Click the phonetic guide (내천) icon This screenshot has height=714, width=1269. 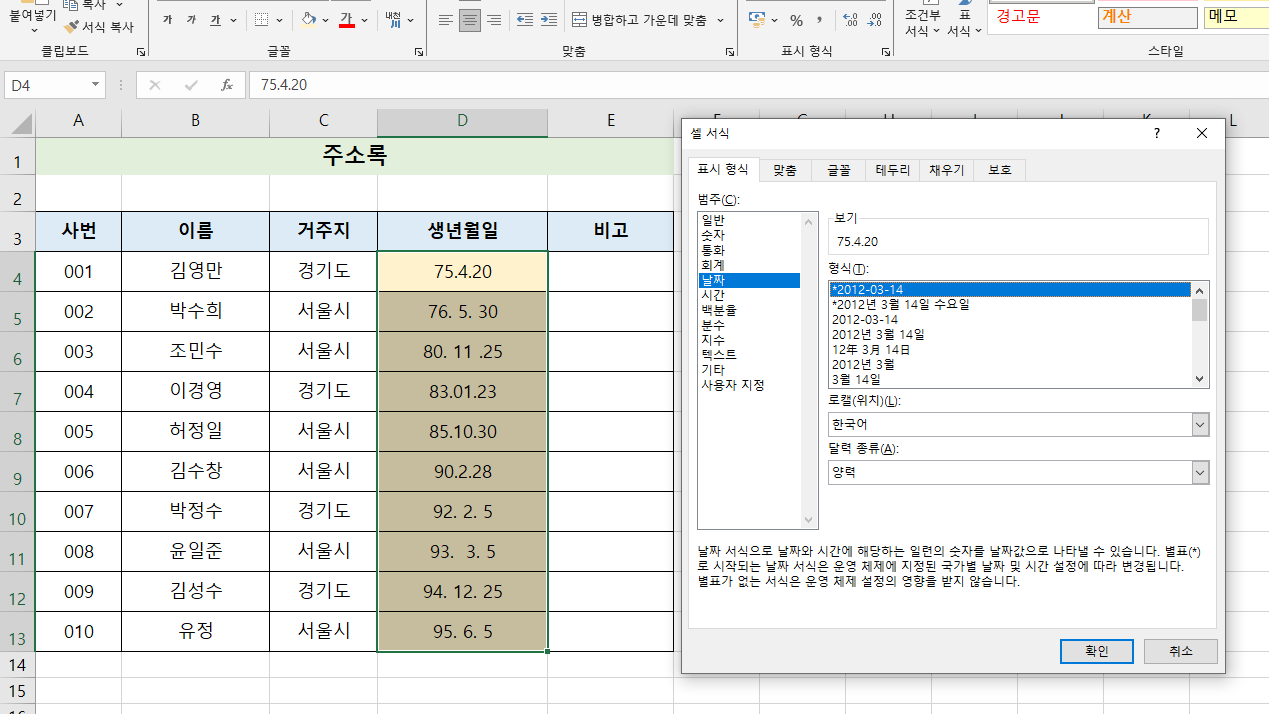pyautogui.click(x=392, y=19)
